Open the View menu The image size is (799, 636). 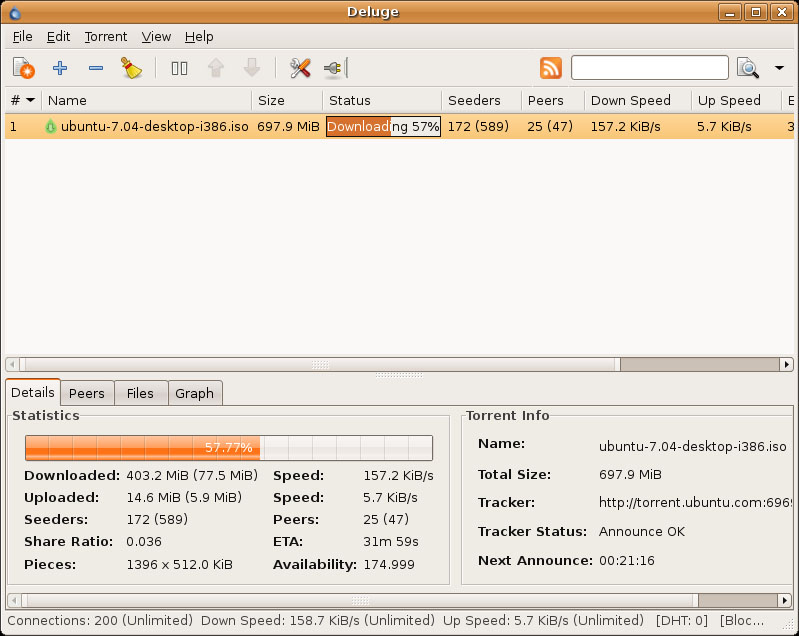(156, 36)
